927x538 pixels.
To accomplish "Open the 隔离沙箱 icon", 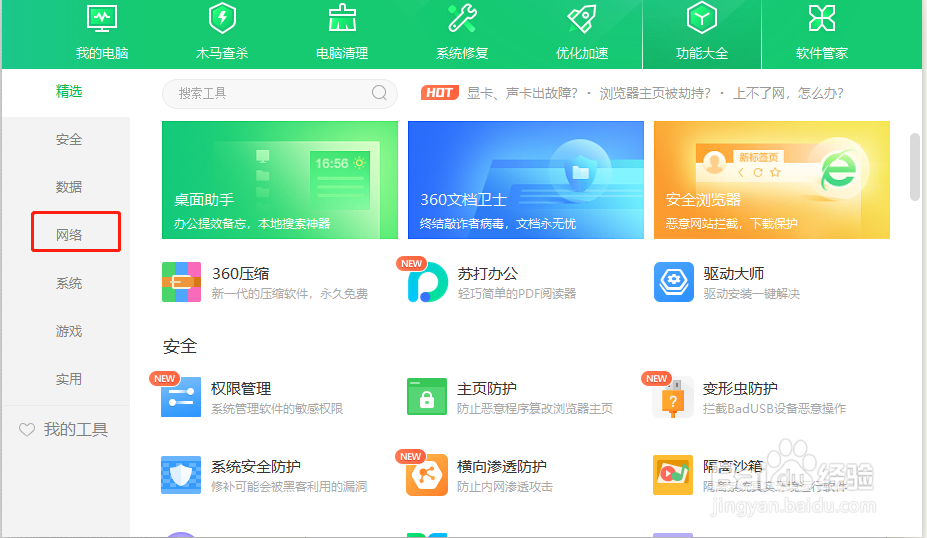I will [673, 475].
